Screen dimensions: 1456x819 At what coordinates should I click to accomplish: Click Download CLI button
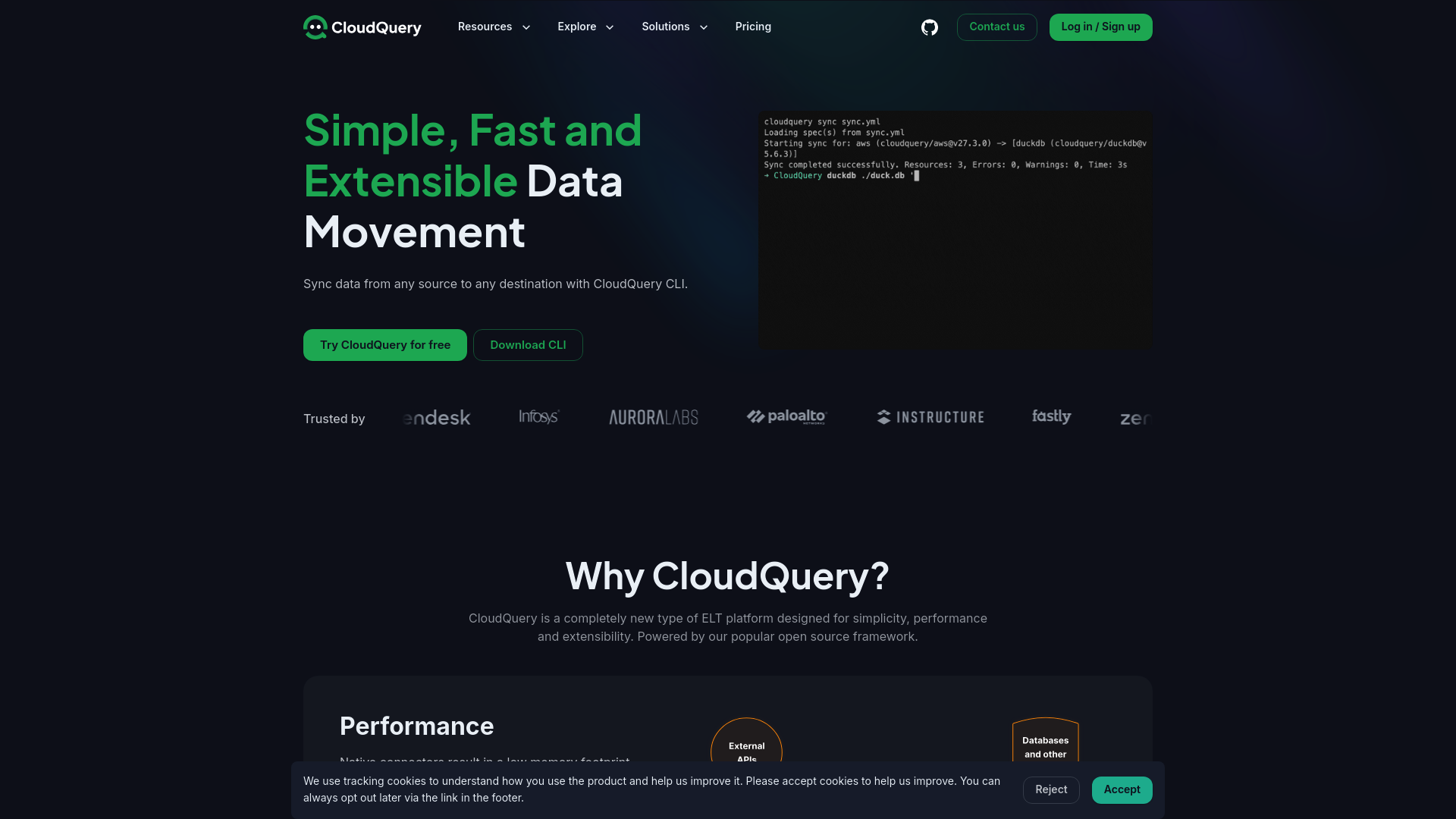pyautogui.click(x=527, y=344)
